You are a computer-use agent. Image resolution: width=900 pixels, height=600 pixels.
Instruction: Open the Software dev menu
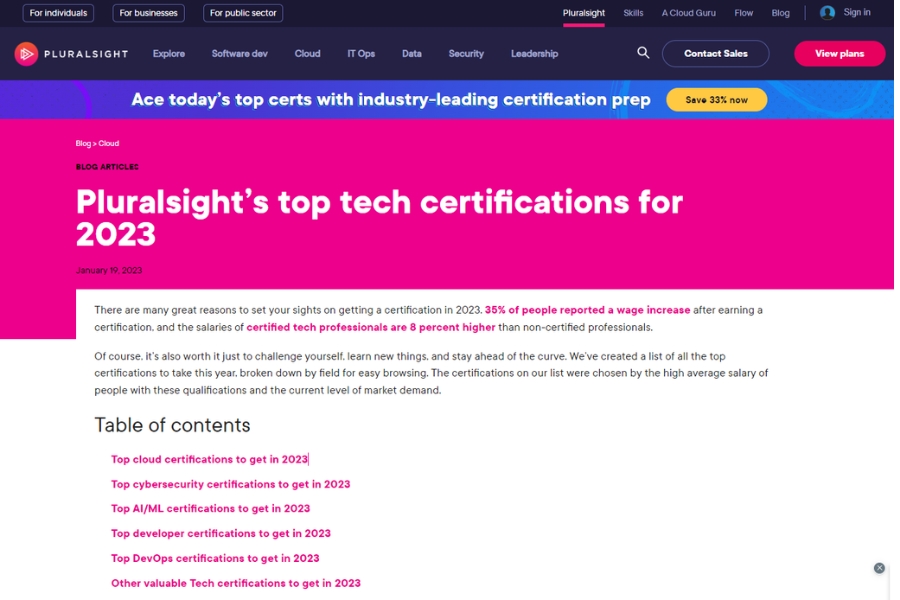[239, 53]
